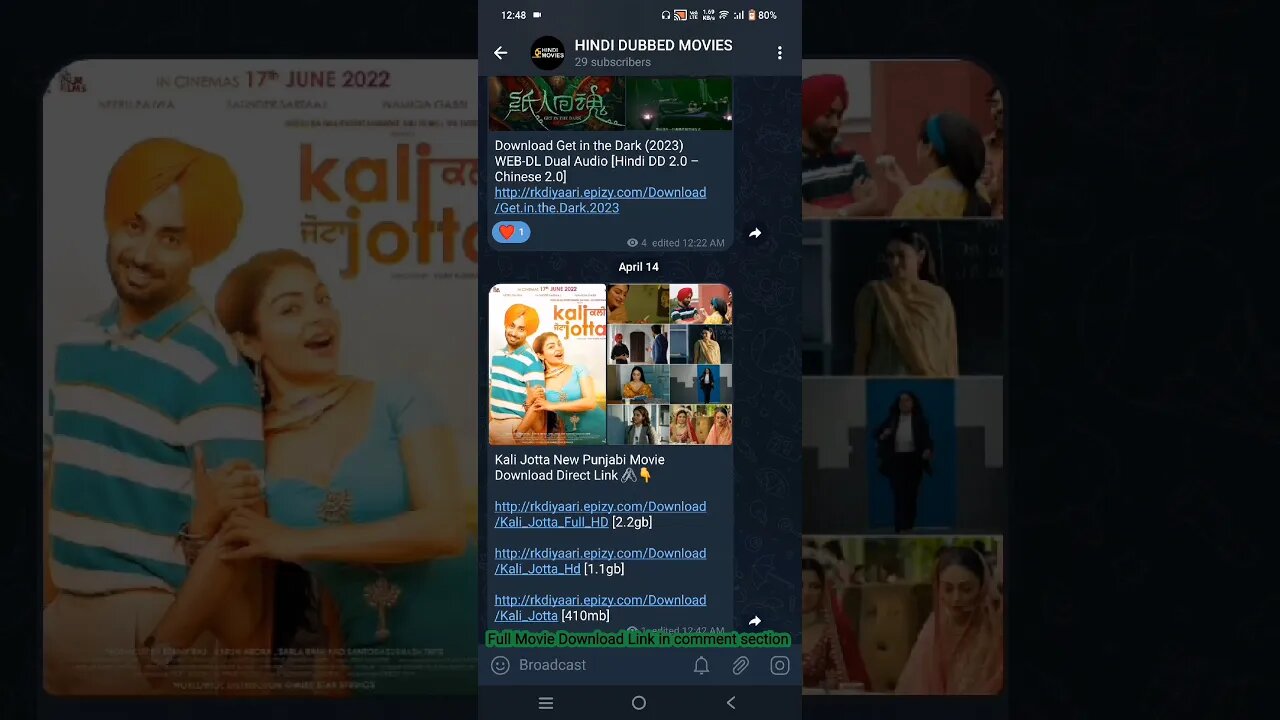Open Get in the Dark image preview
This screenshot has width=1280, height=720.
coord(610,103)
